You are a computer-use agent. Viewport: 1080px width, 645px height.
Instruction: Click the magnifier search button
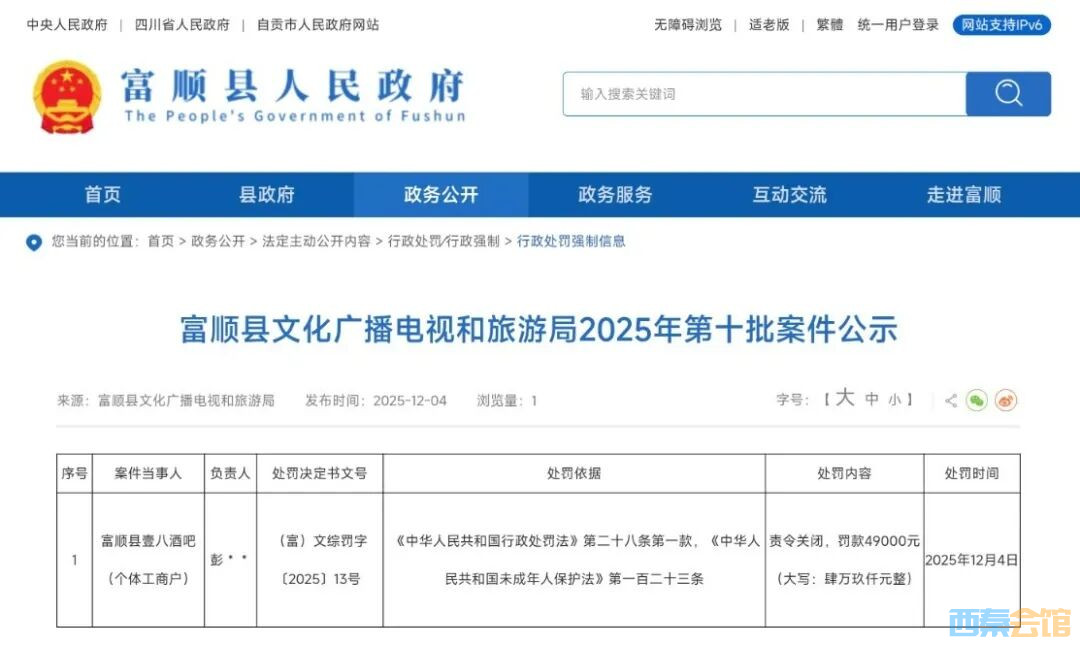(x=1008, y=94)
